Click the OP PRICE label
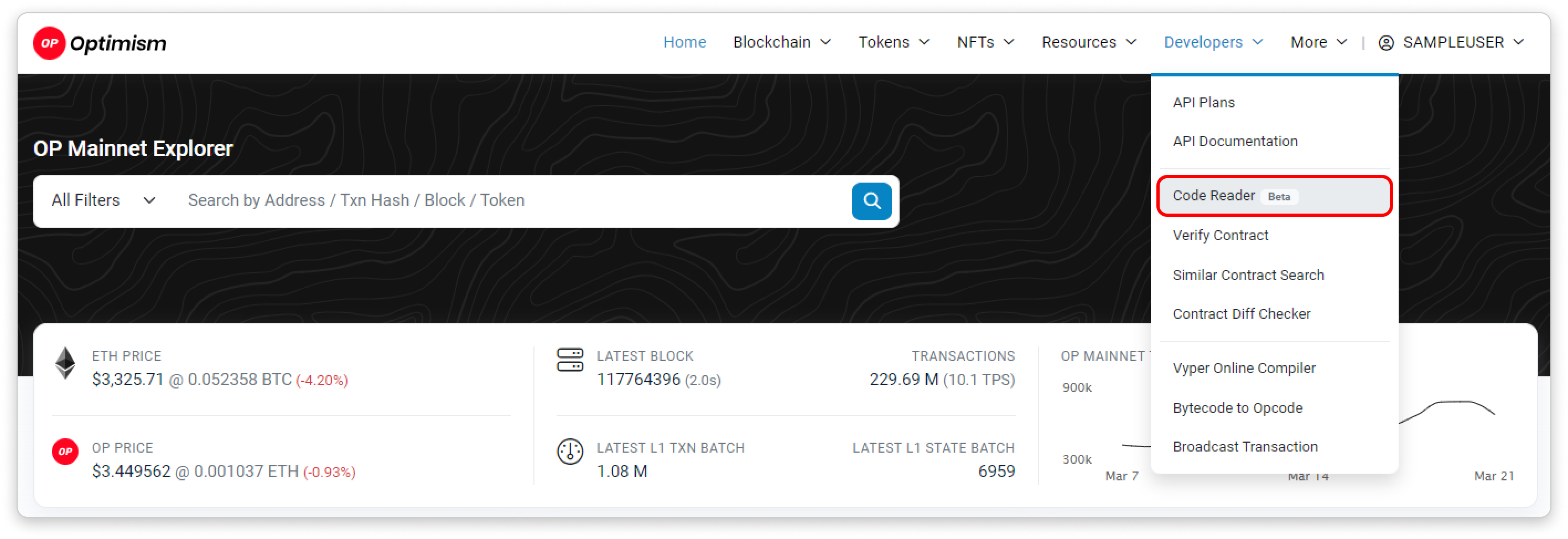Viewport: 1568px width, 539px height. click(x=122, y=448)
